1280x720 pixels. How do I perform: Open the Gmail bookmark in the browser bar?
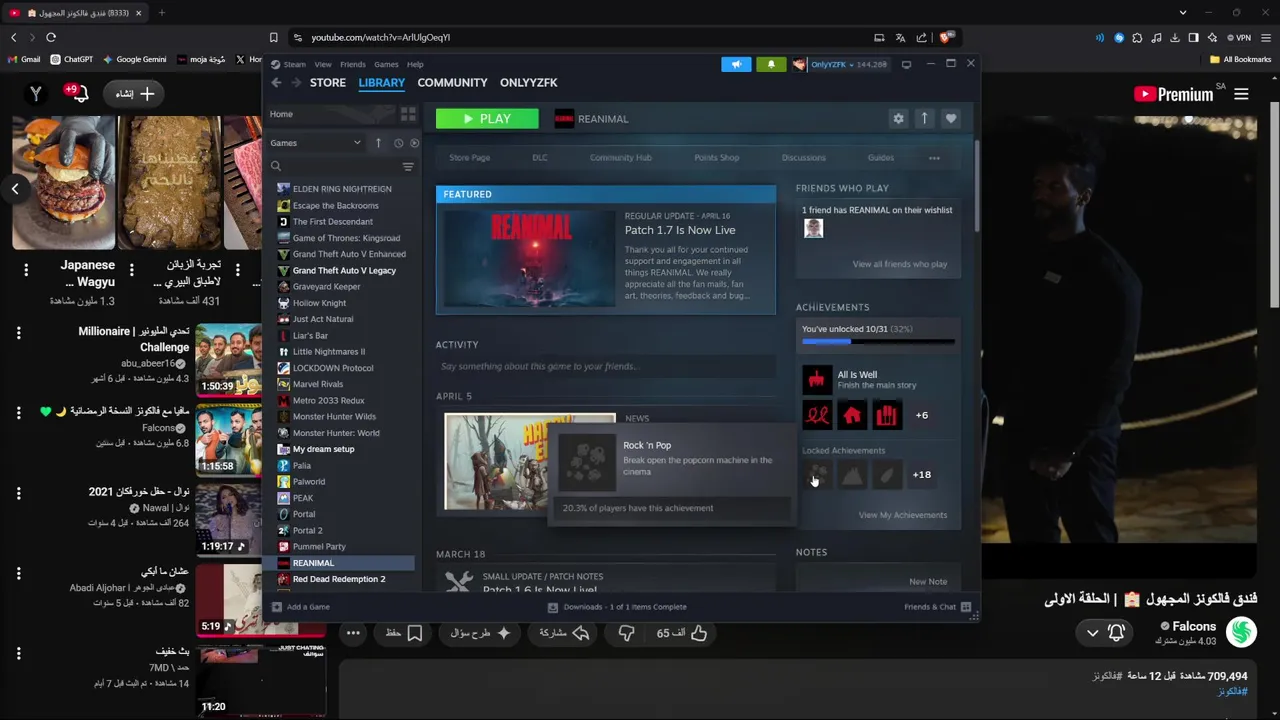coord(24,59)
